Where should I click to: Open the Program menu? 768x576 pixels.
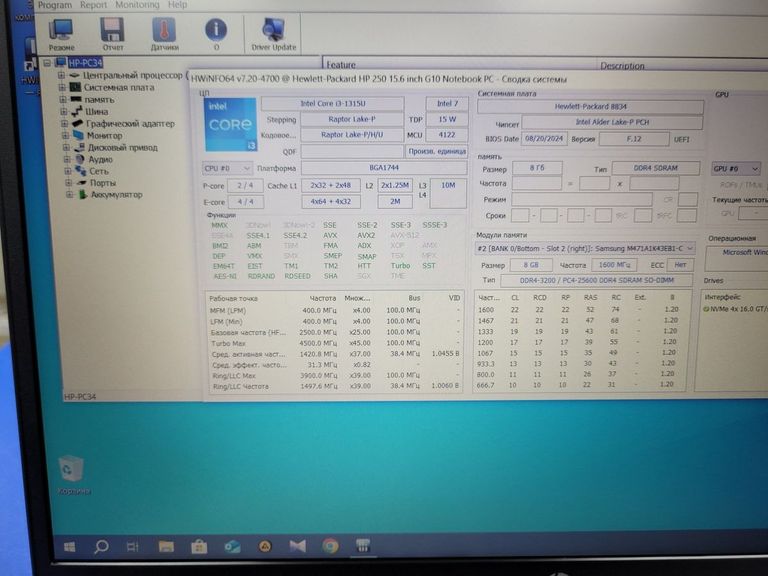(54, 5)
